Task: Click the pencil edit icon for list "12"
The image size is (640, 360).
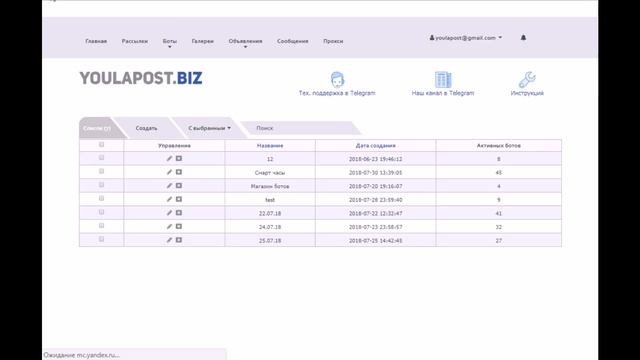Action: [169, 158]
